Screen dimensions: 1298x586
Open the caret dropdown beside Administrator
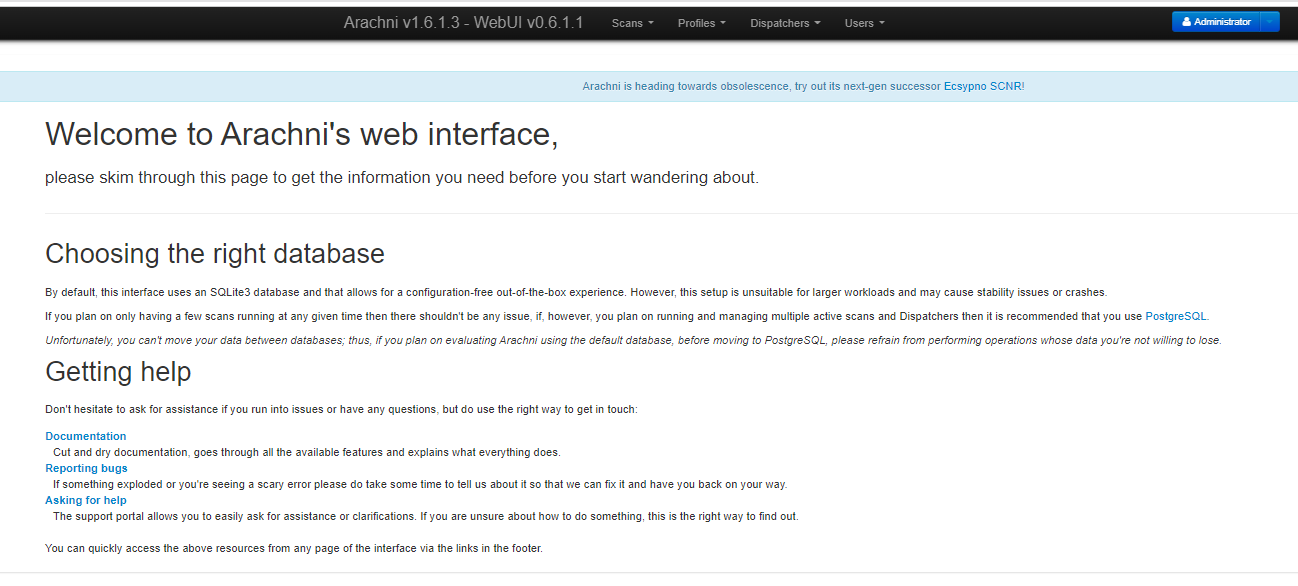pos(1270,22)
